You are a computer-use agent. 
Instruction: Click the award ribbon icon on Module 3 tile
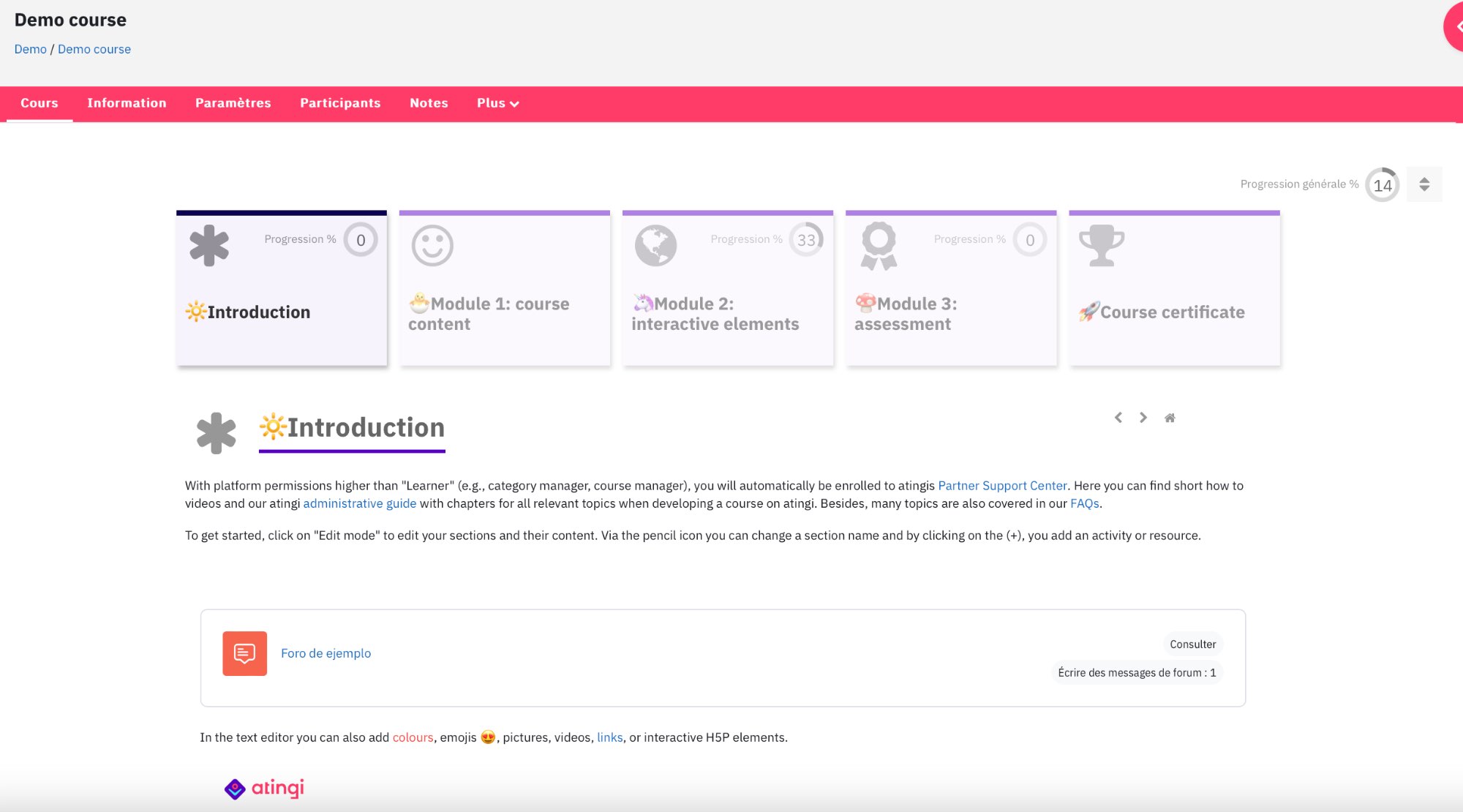click(x=879, y=246)
